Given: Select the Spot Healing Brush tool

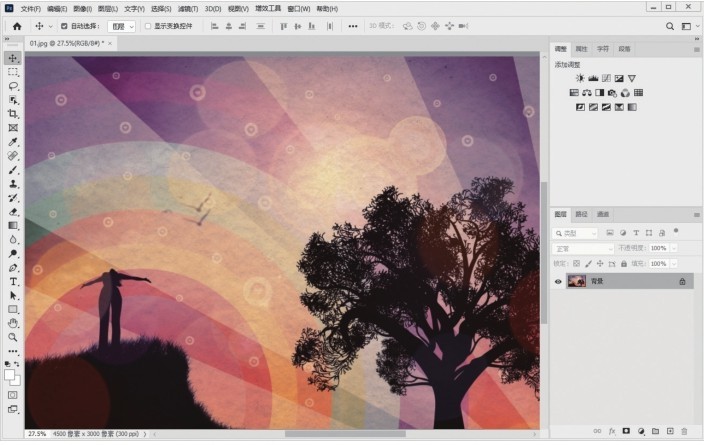Looking at the screenshot, I should [13, 156].
